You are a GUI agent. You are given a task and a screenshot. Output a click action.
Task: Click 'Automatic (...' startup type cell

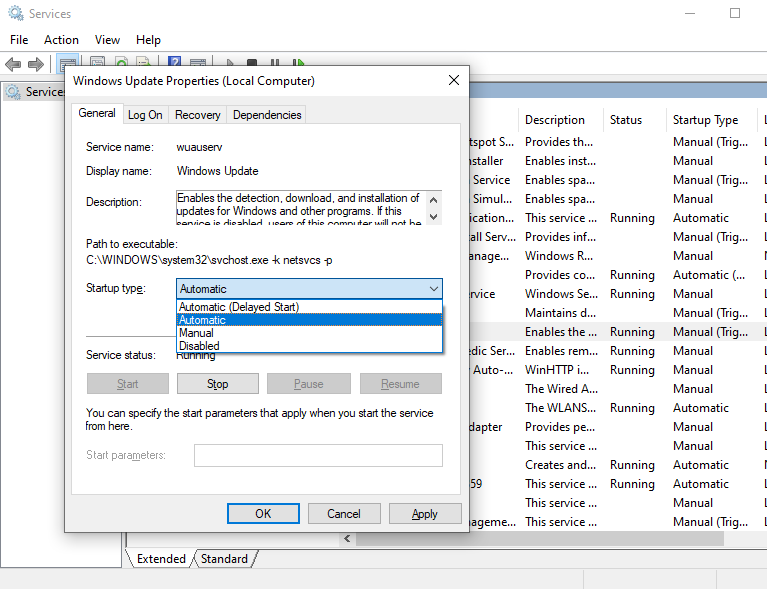tap(709, 275)
